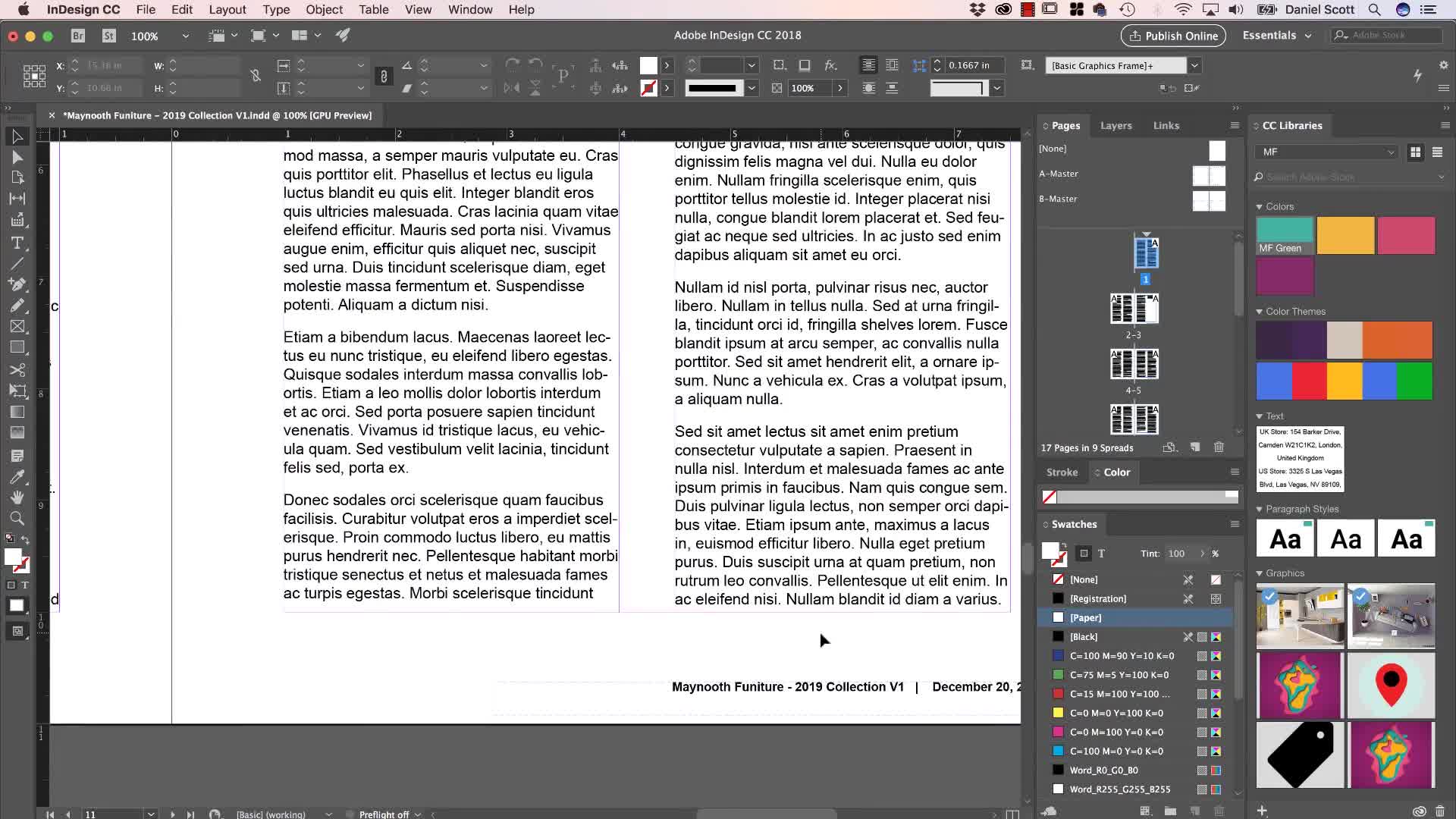Select the Line tool
Screen dimensions: 1456x819
click(17, 264)
